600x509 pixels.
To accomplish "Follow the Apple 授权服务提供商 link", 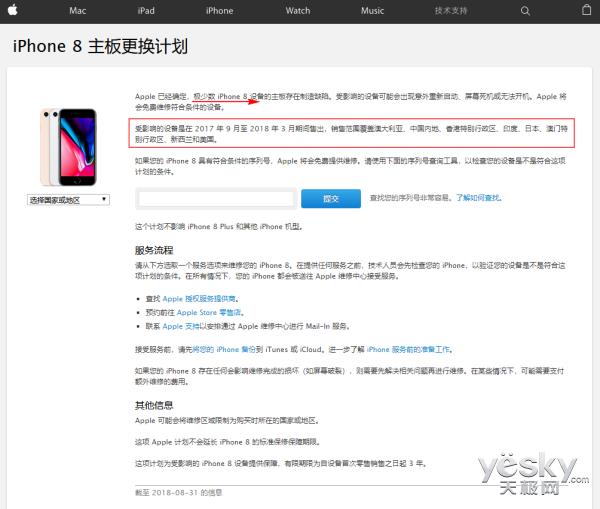I will tap(201, 298).
